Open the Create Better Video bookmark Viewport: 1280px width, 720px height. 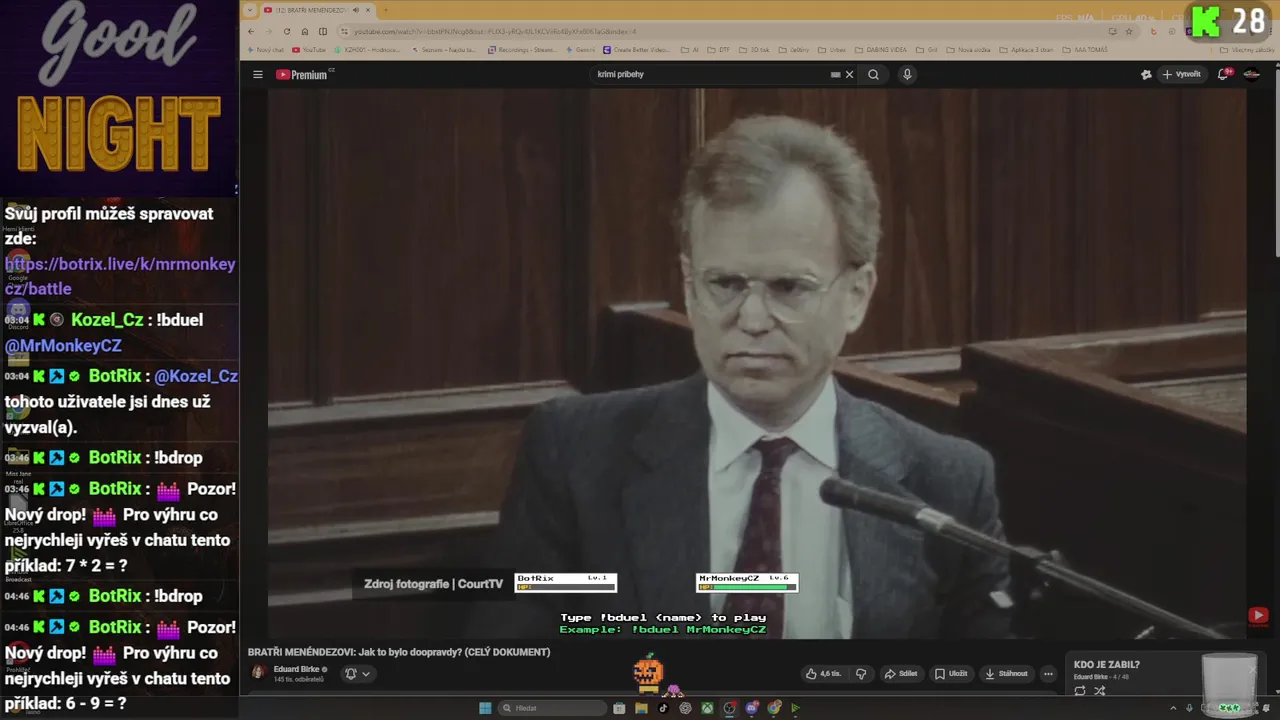point(636,50)
